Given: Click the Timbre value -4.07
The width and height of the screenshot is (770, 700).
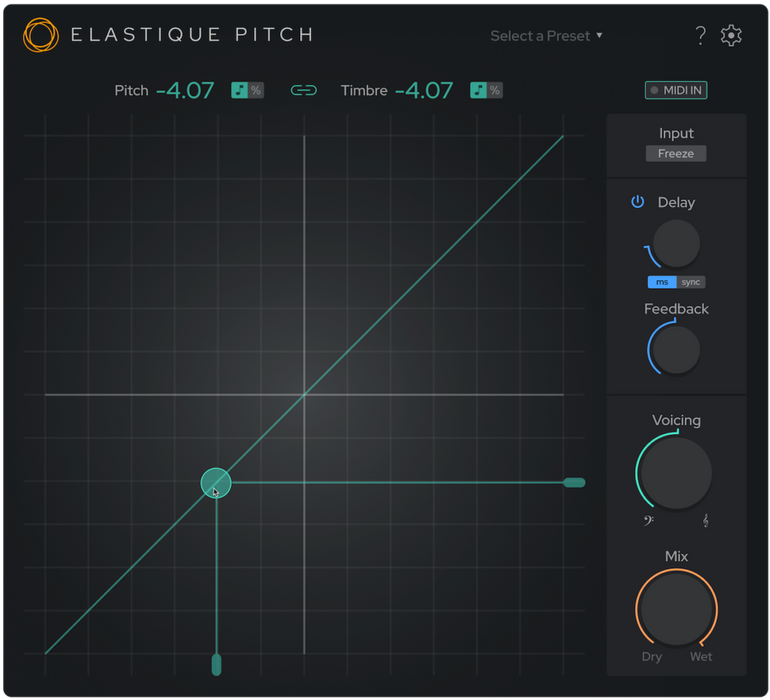Looking at the screenshot, I should pos(424,90).
